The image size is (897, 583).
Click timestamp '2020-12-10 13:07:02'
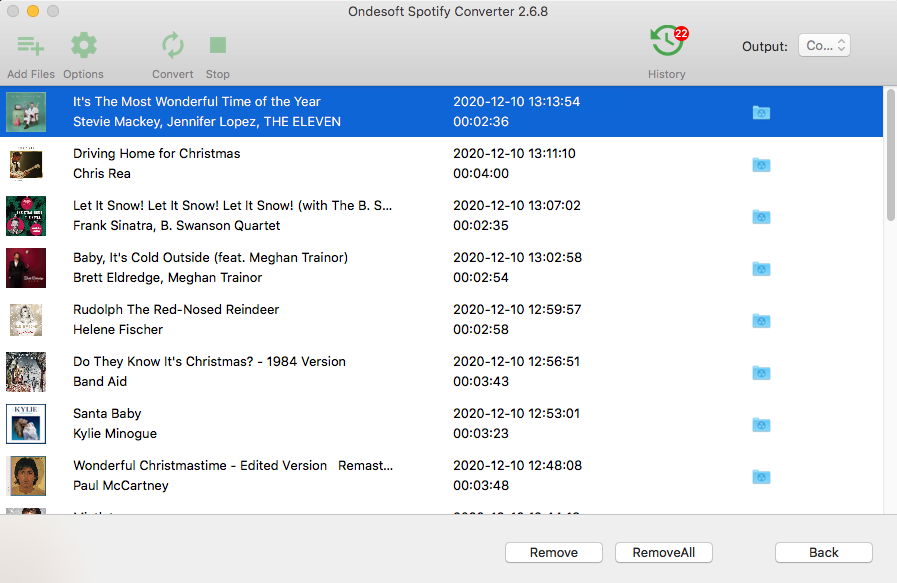coord(517,205)
